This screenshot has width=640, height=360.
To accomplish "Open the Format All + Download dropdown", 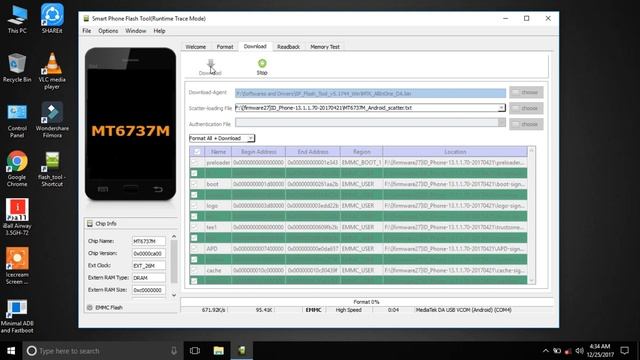I will [222, 138].
